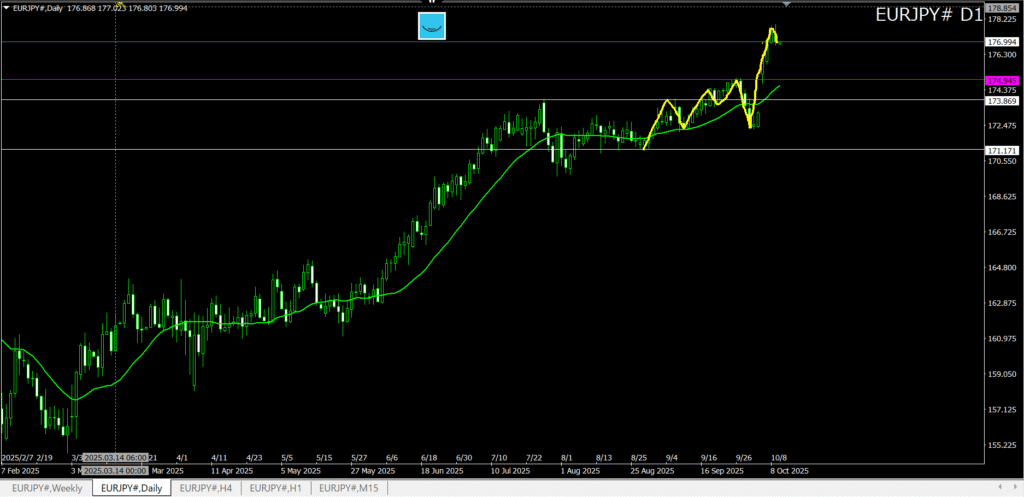Click the 8 Oct 2025 date on time axis

point(790,470)
